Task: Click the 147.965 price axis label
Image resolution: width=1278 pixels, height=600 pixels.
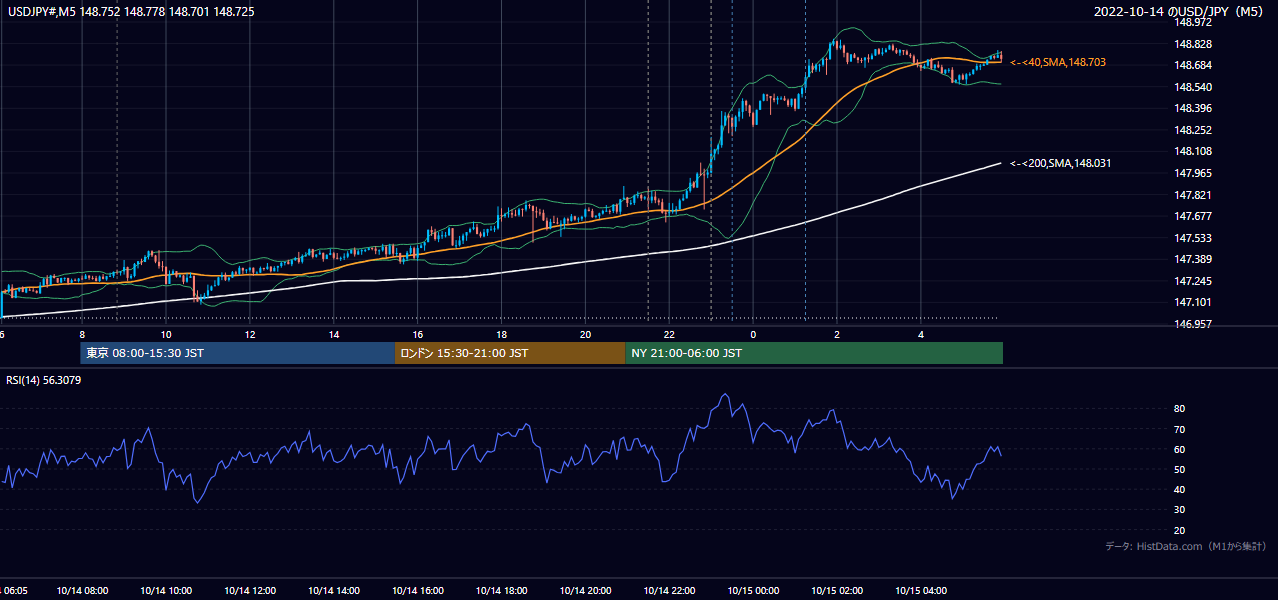Action: [x=1191, y=173]
